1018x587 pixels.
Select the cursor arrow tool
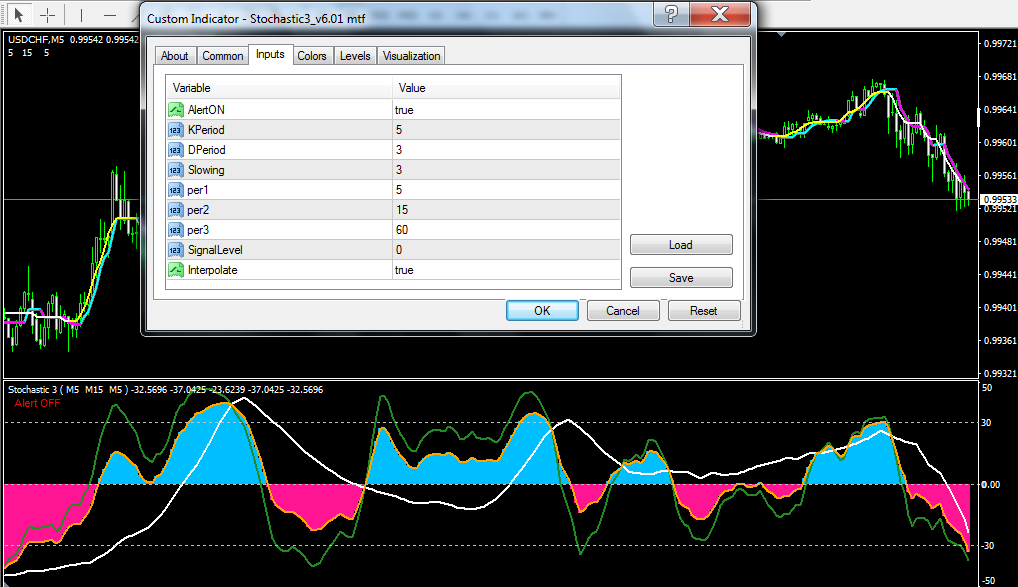(x=18, y=15)
